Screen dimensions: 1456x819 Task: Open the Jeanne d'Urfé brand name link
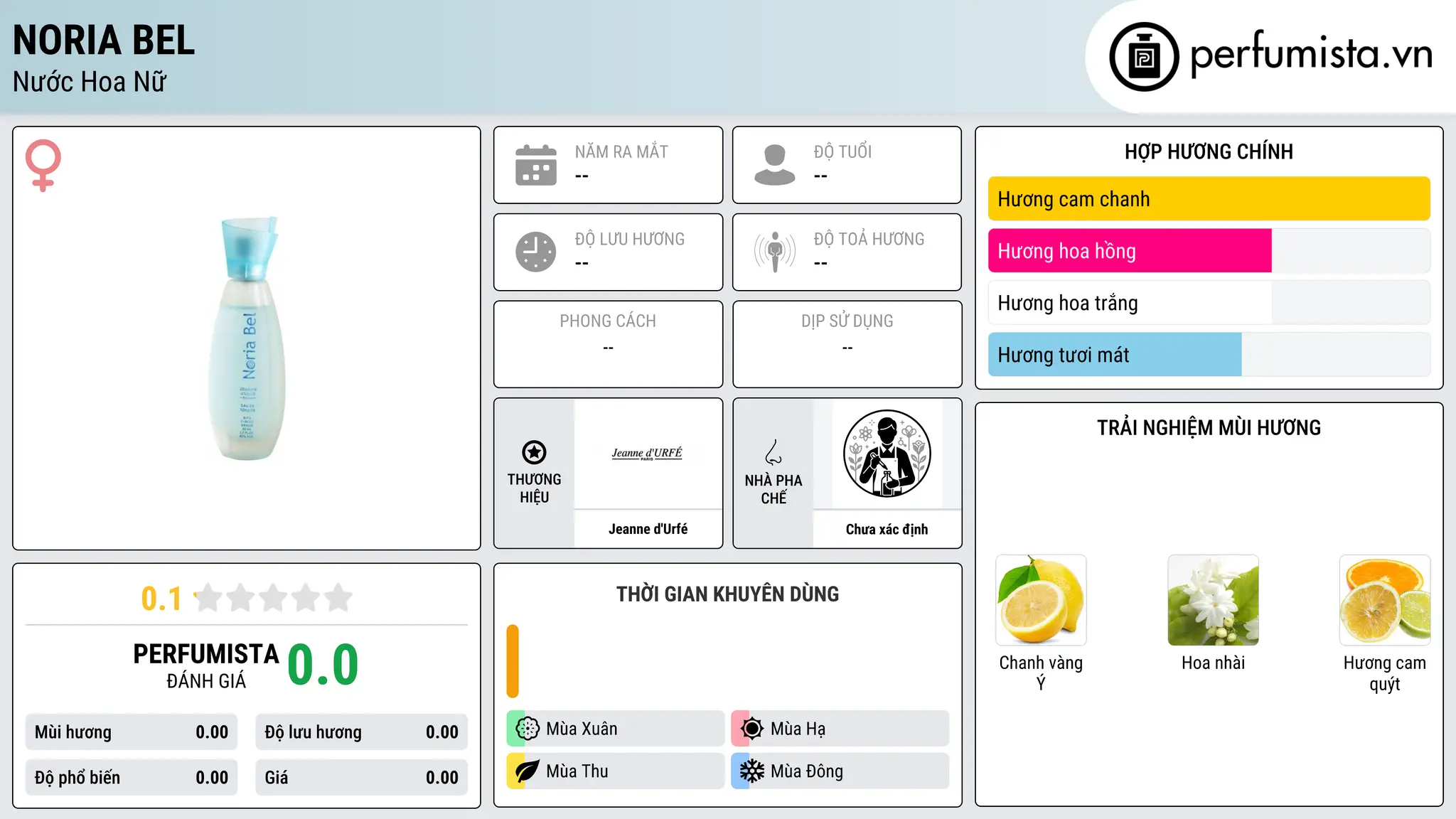pos(648,529)
